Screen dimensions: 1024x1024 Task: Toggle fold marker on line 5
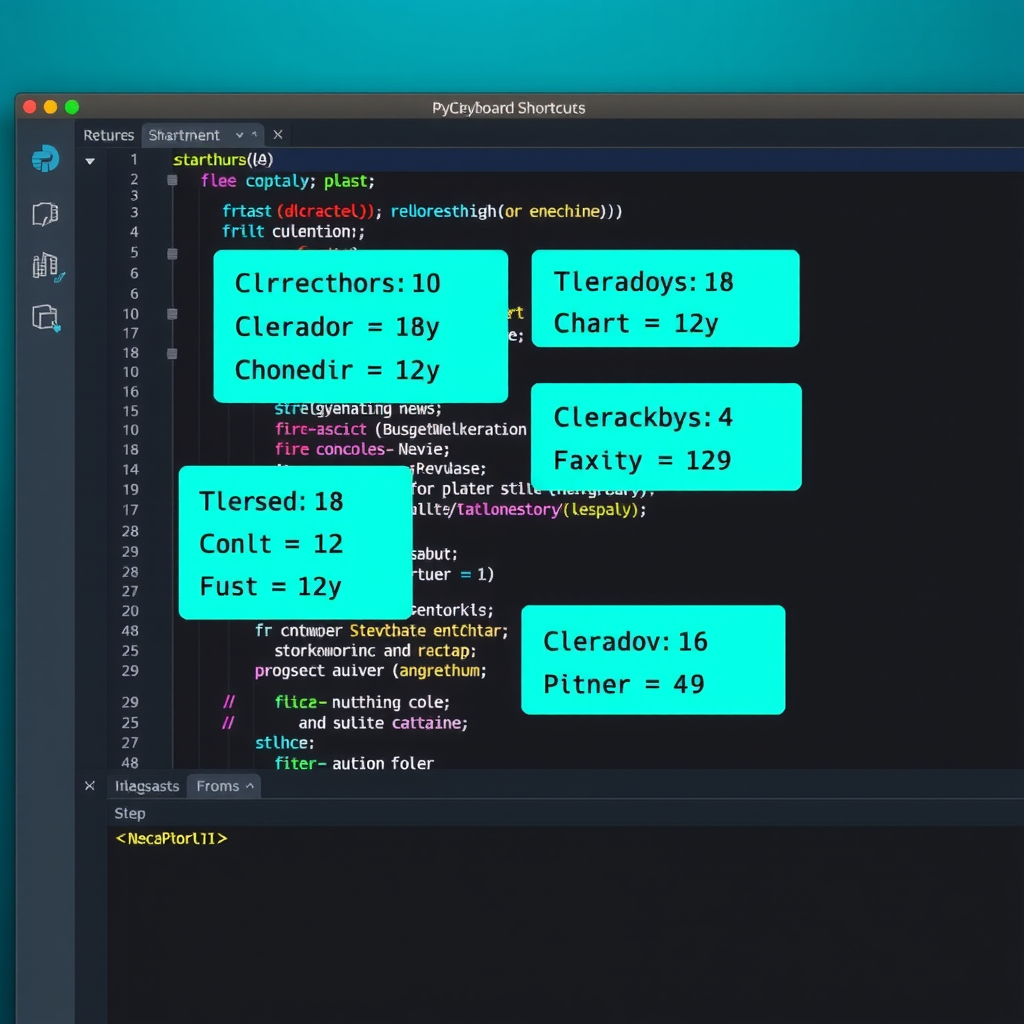coord(172,254)
